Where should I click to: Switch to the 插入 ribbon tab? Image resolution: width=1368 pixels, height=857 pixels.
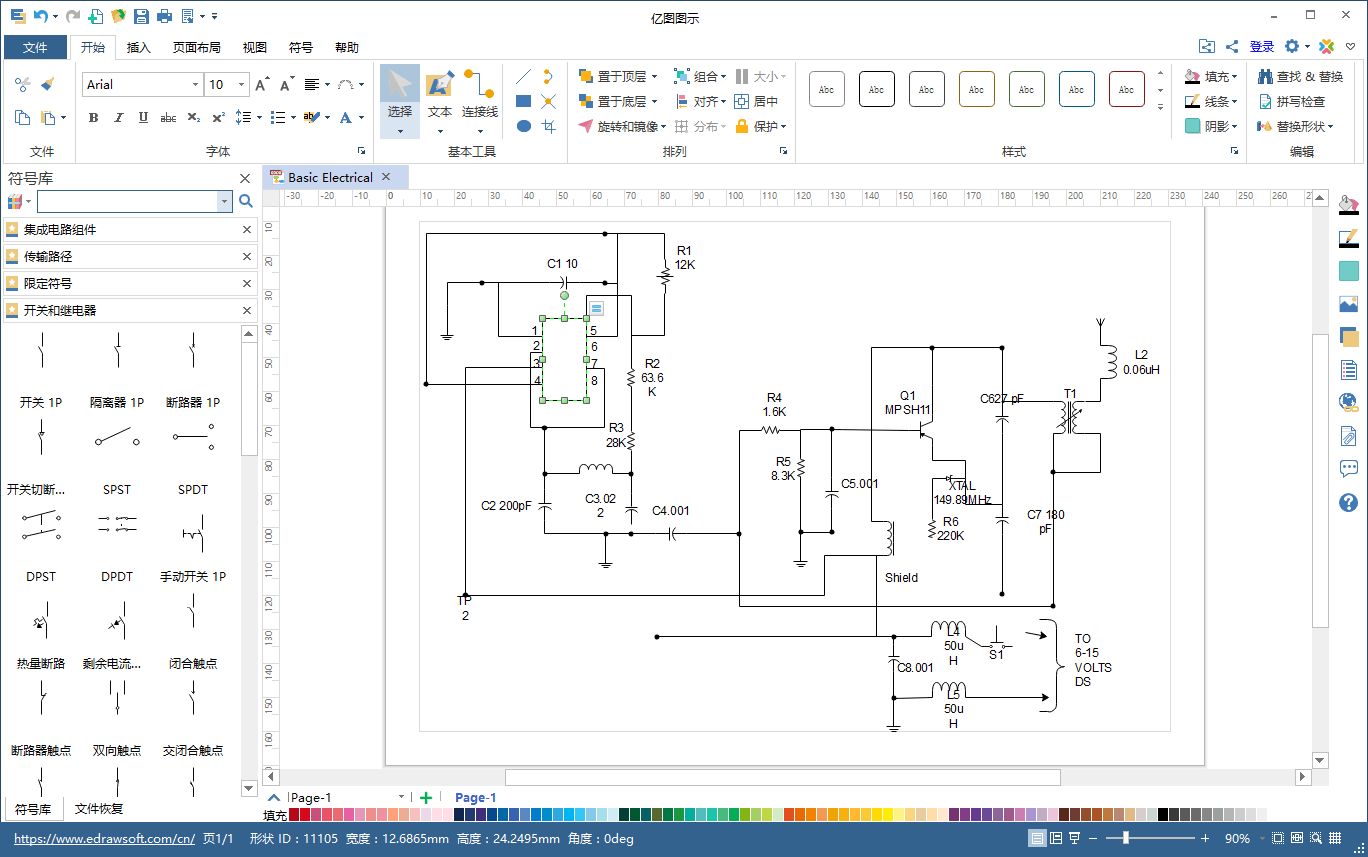139,47
